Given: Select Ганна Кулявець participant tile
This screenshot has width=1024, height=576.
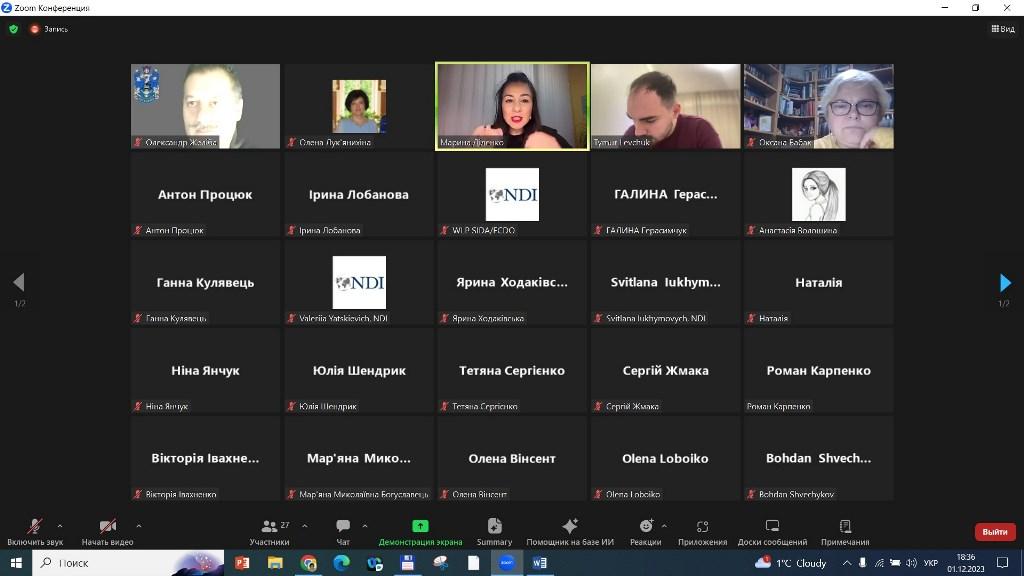Looking at the screenshot, I should coord(205,282).
